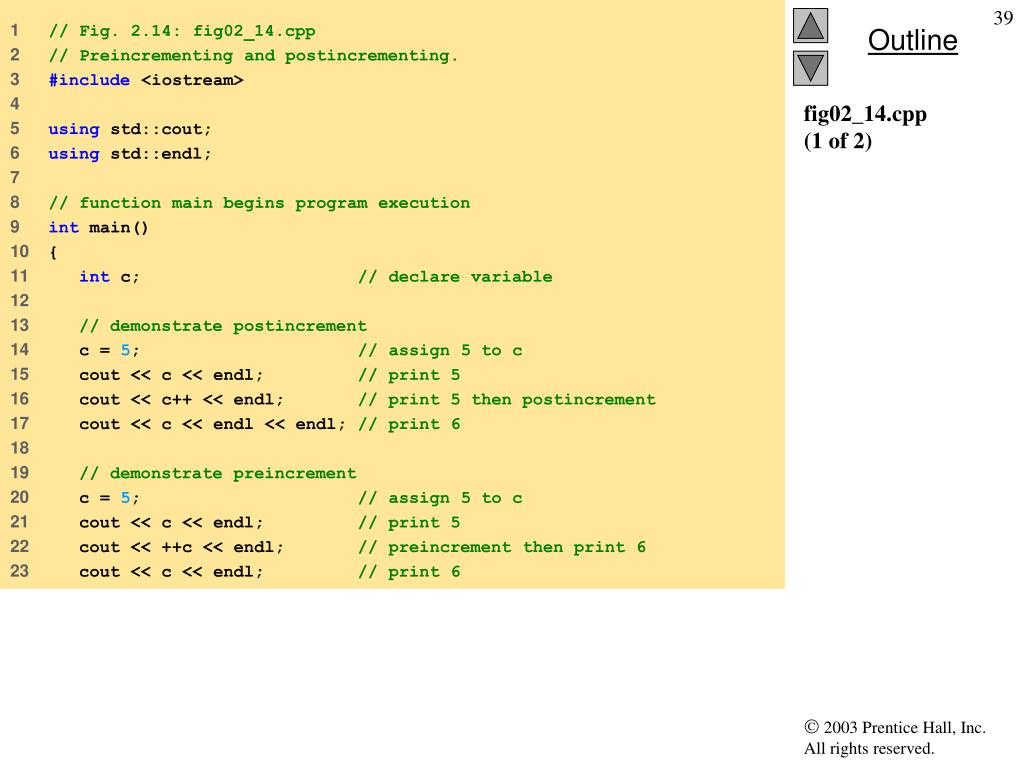Click comment '// assign 5 to c' line 20
Image resolution: width=1024 pixels, height=768 pixels.
click(440, 498)
